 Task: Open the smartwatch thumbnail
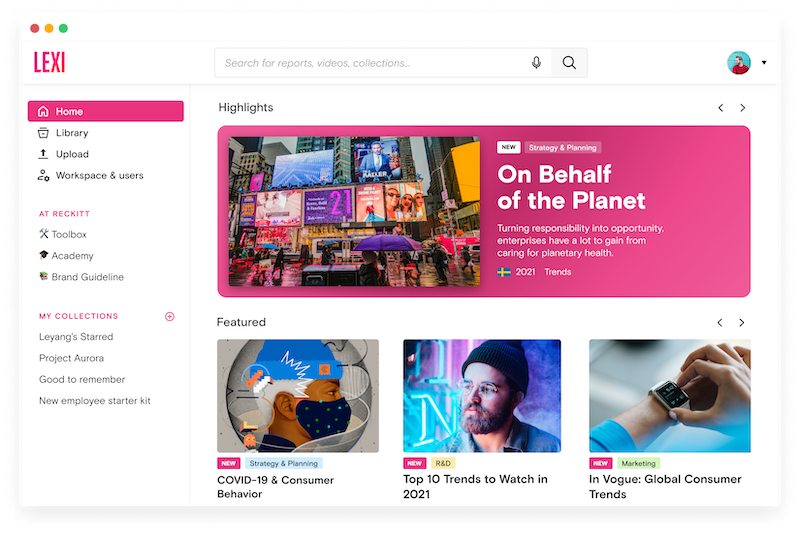(670, 396)
